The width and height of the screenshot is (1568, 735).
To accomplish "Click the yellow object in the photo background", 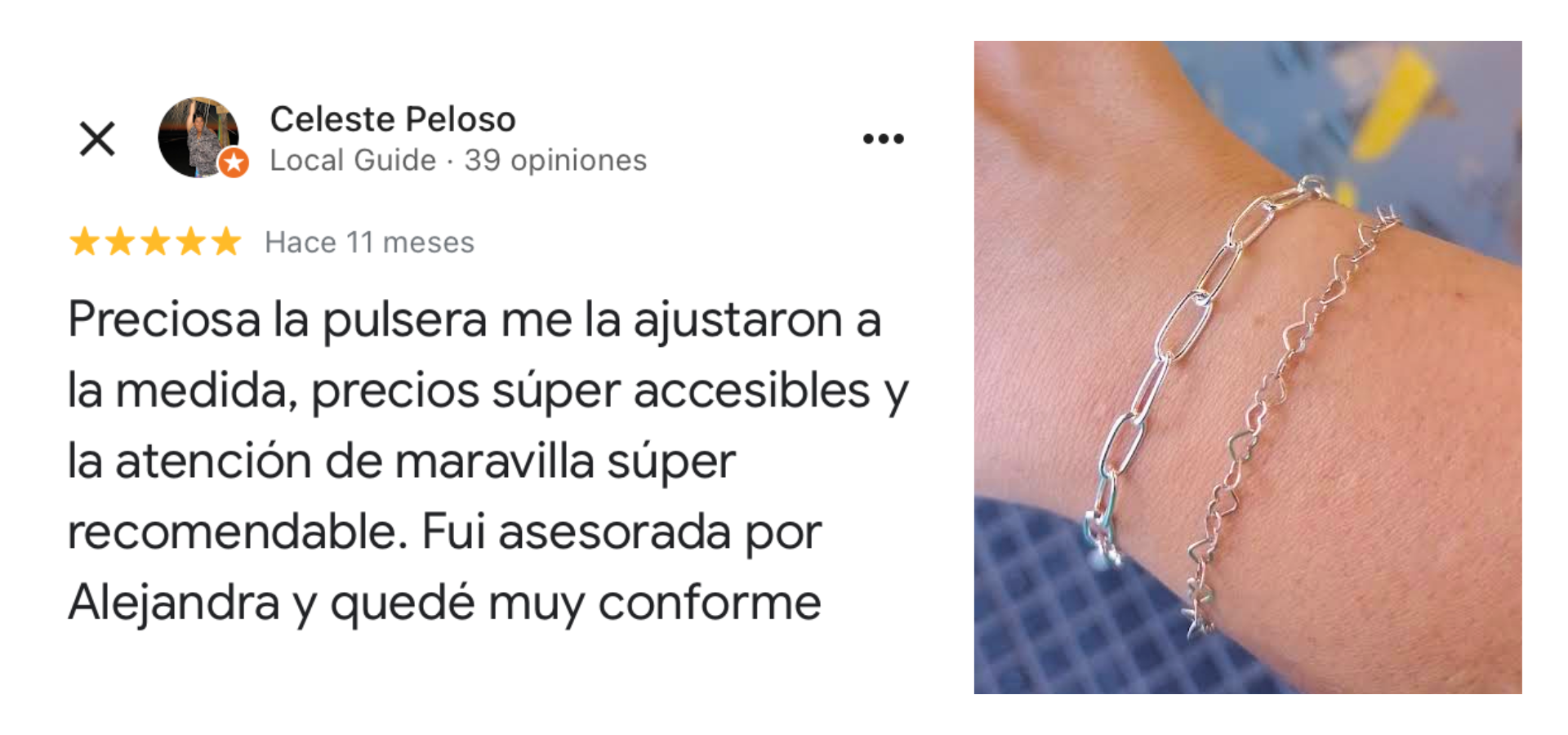I will [x=1391, y=102].
